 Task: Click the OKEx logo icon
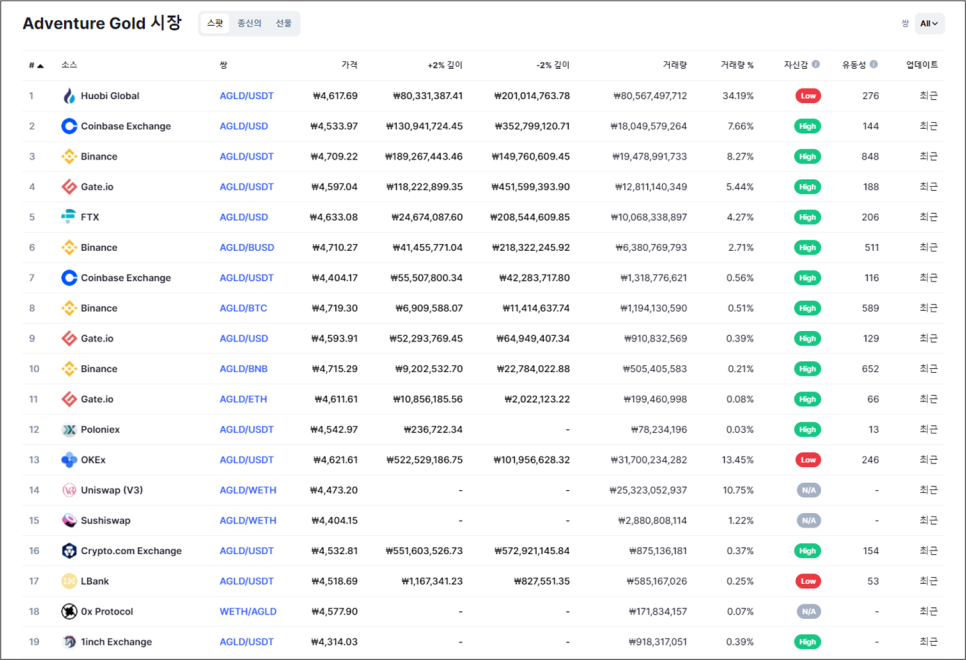pyautogui.click(x=69, y=460)
